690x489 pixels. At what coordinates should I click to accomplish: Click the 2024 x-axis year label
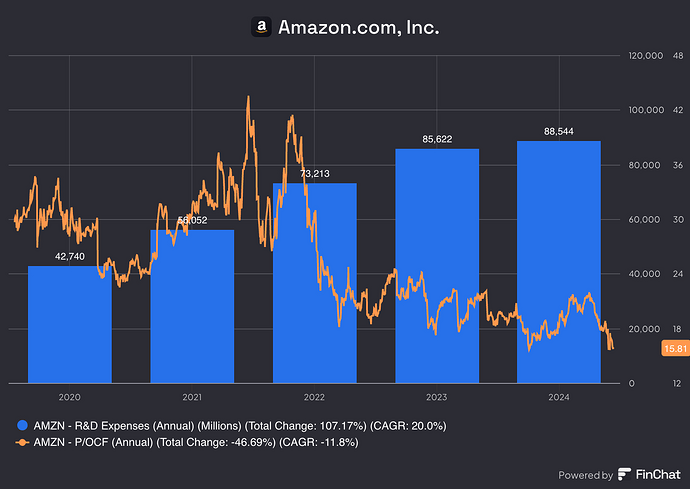559,397
